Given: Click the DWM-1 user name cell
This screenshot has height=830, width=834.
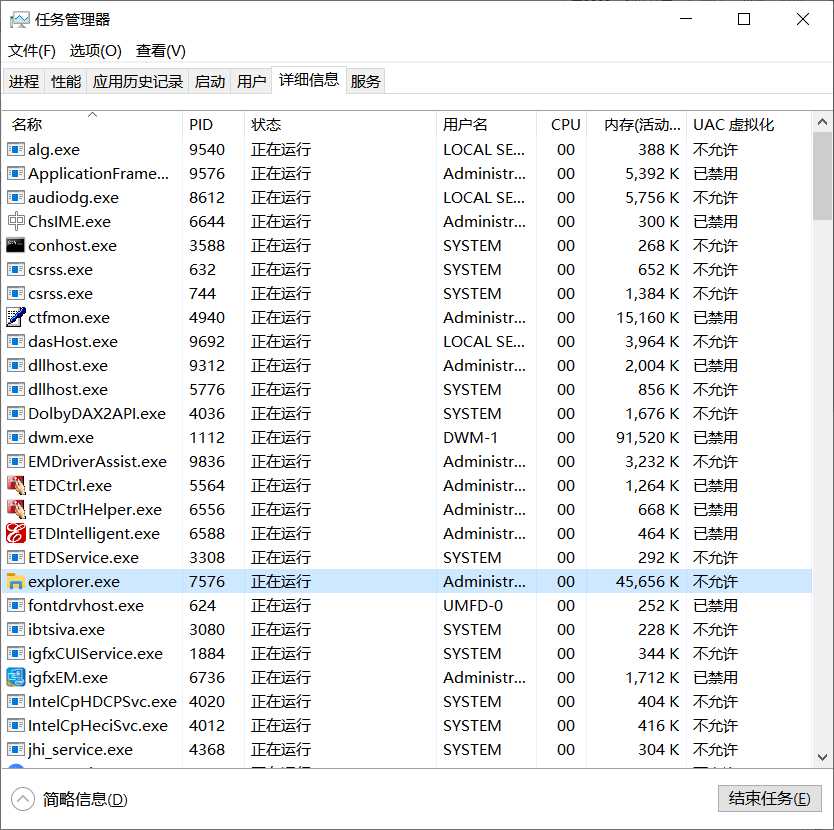Looking at the screenshot, I should pyautogui.click(x=470, y=437).
